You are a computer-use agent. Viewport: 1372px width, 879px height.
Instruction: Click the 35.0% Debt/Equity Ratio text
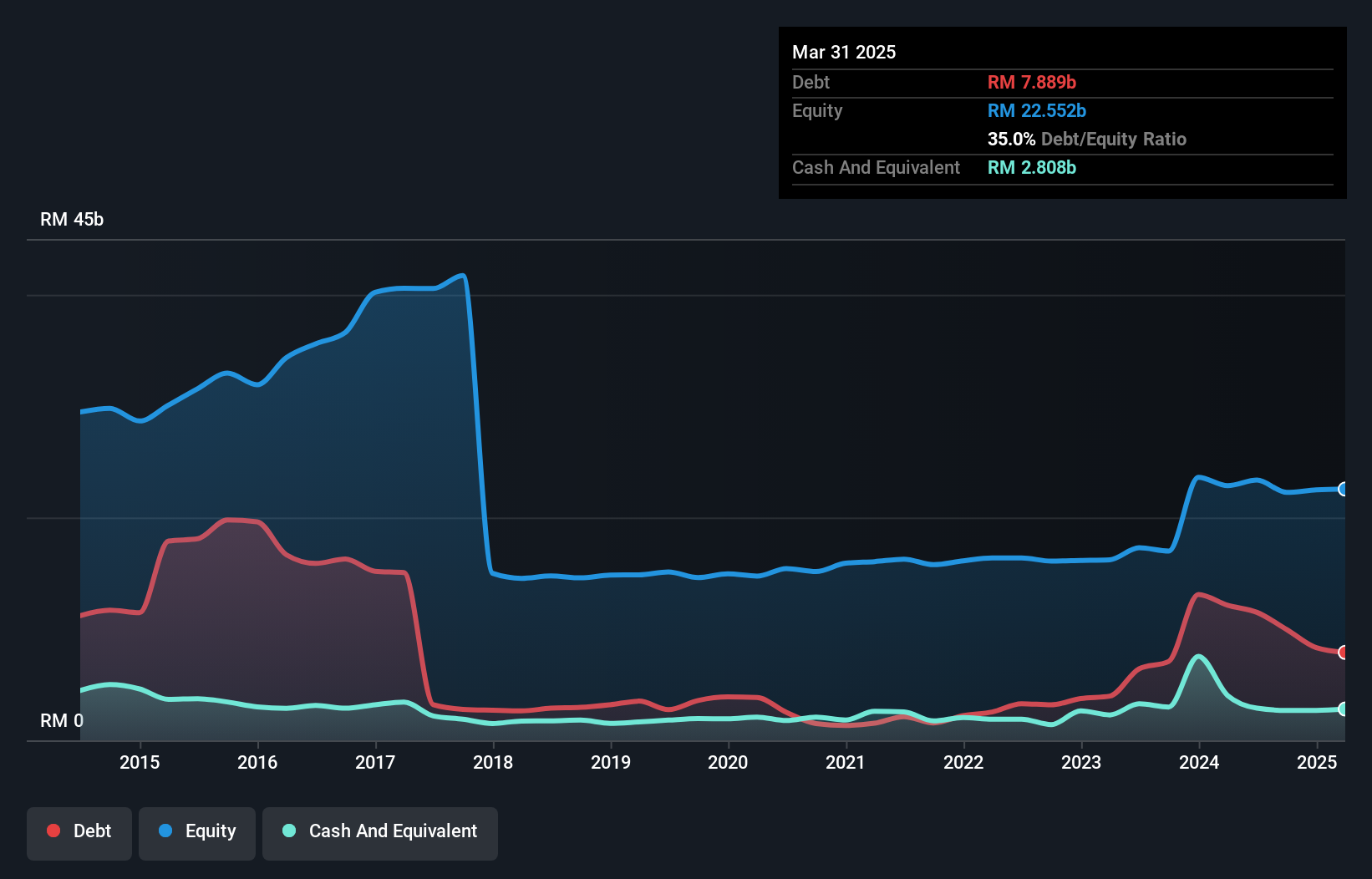point(1087,139)
